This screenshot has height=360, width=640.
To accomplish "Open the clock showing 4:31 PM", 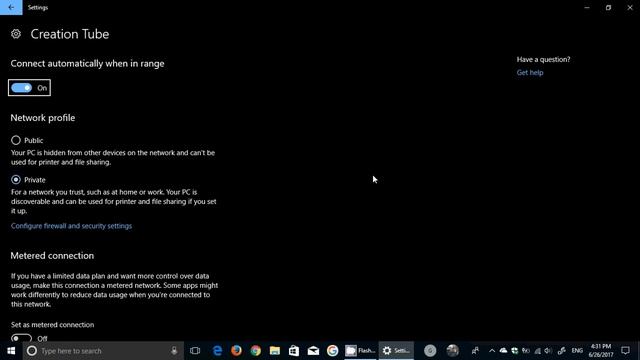I will point(601,351).
